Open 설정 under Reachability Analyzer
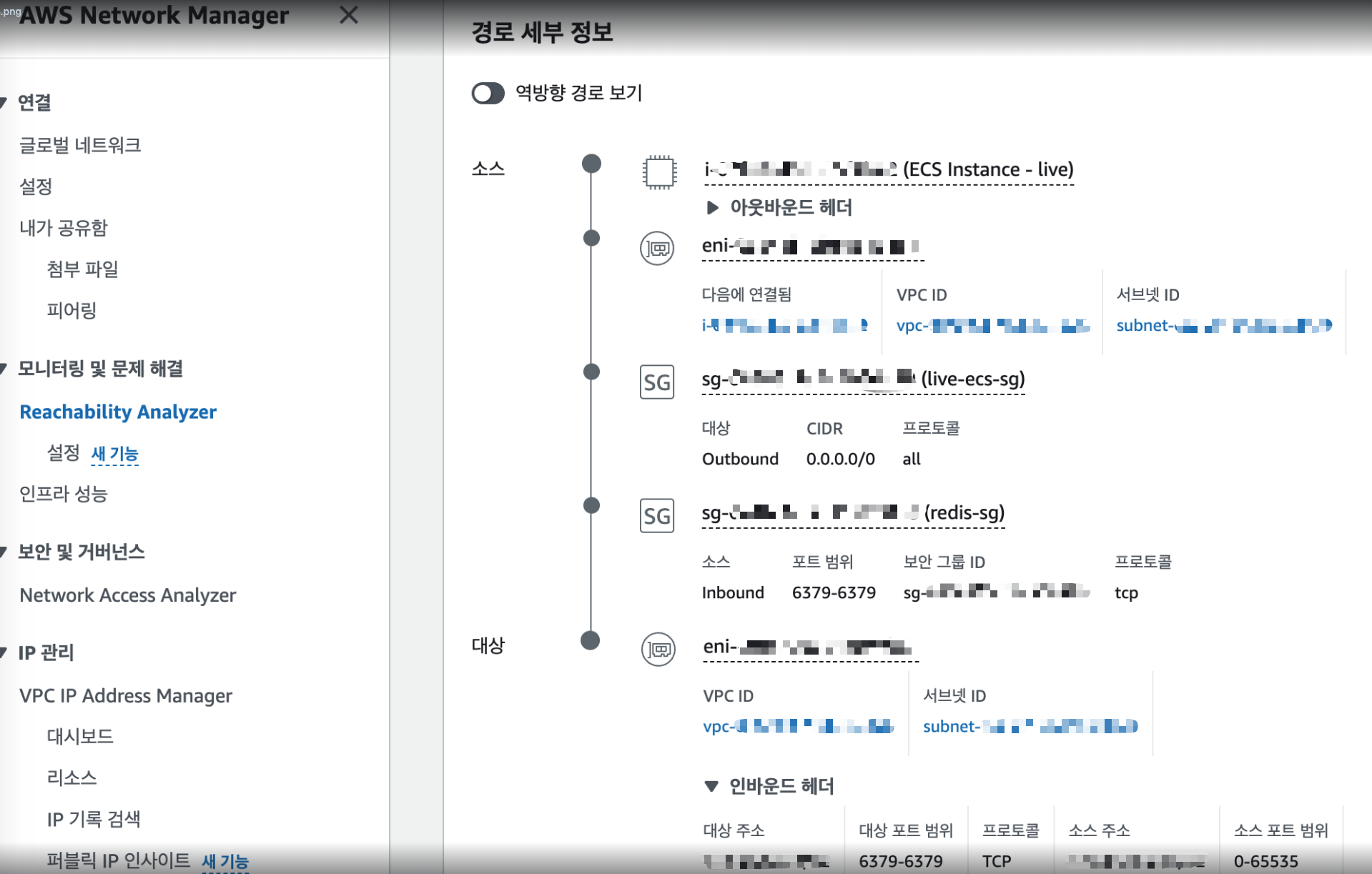 click(63, 452)
